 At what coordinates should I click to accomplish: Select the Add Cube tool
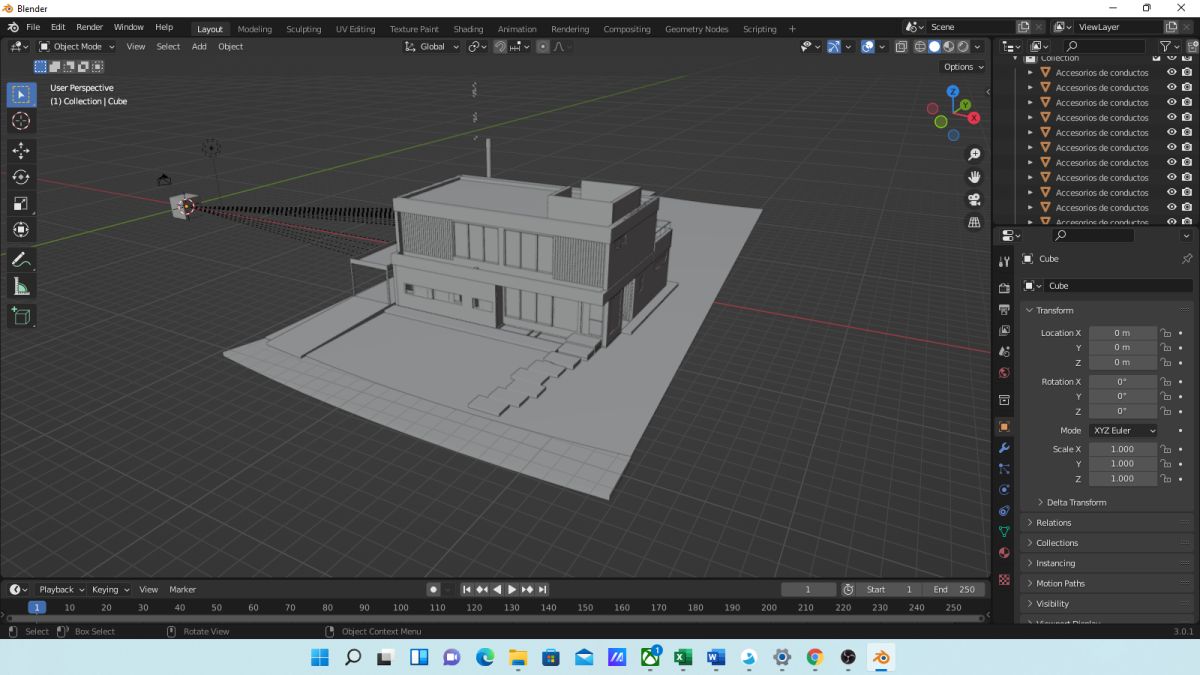21,317
